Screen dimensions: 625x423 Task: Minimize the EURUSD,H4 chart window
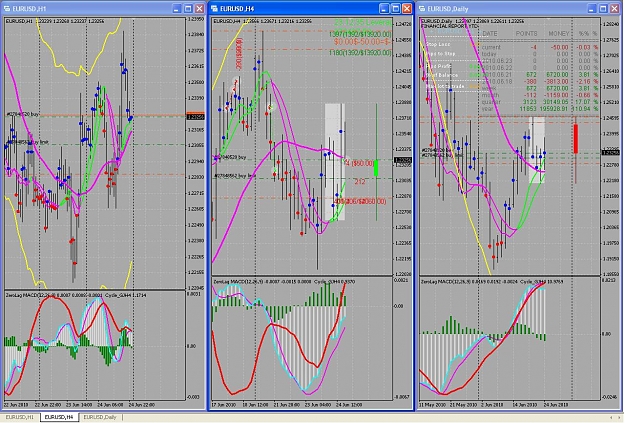[x=384, y=8]
